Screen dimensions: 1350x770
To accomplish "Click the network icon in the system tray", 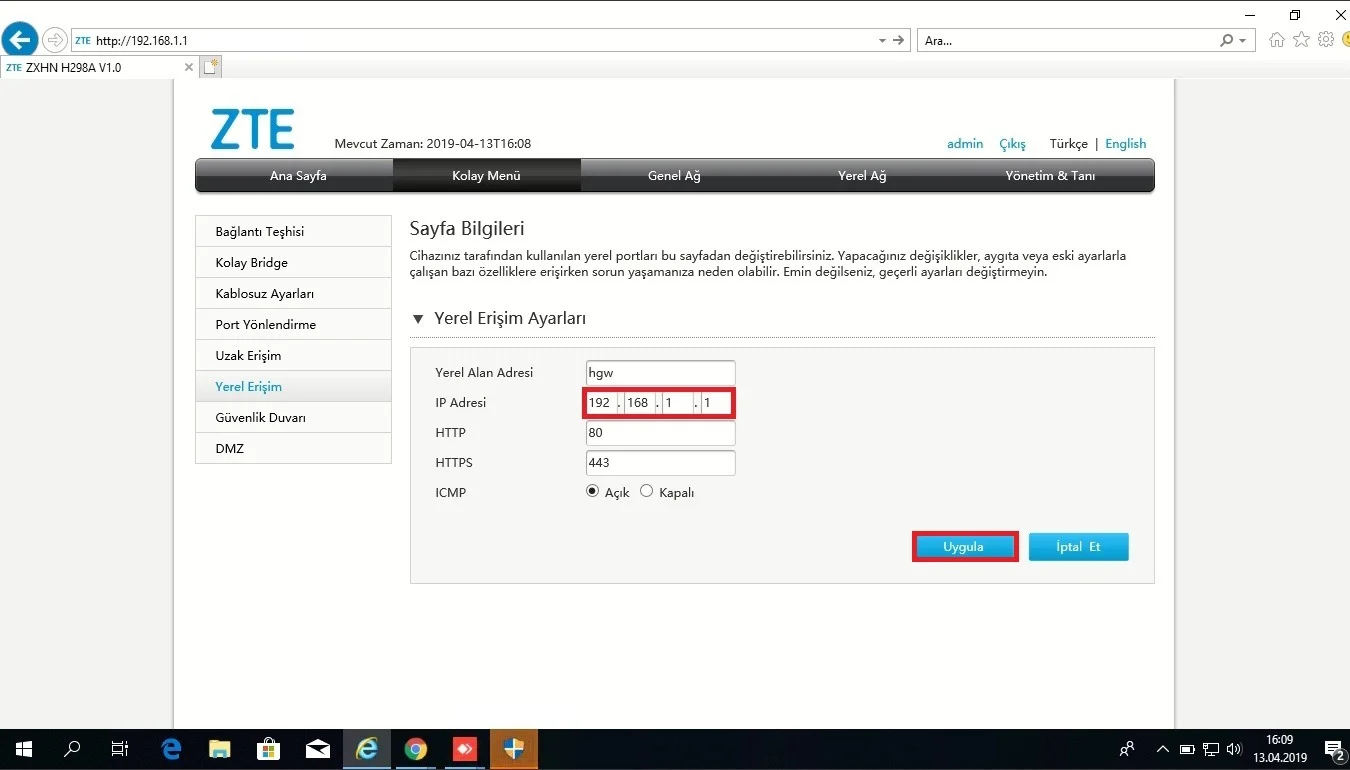I will point(1211,749).
